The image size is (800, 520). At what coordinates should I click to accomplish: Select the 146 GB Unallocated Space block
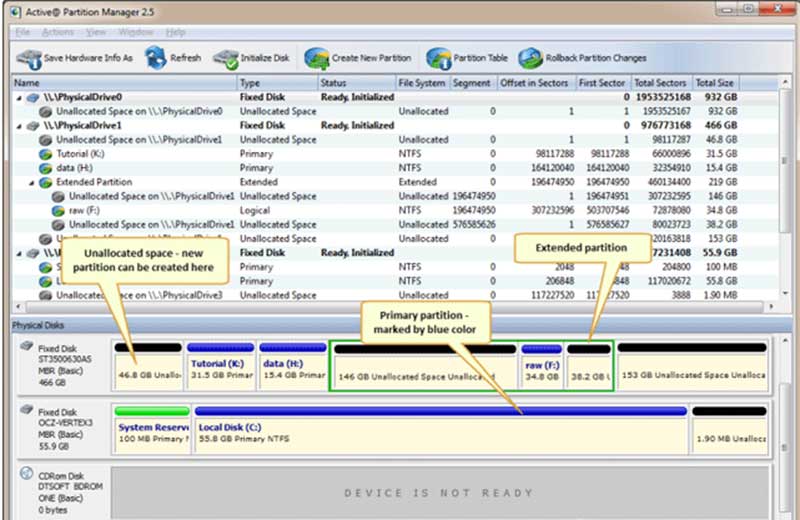[x=425, y=366]
